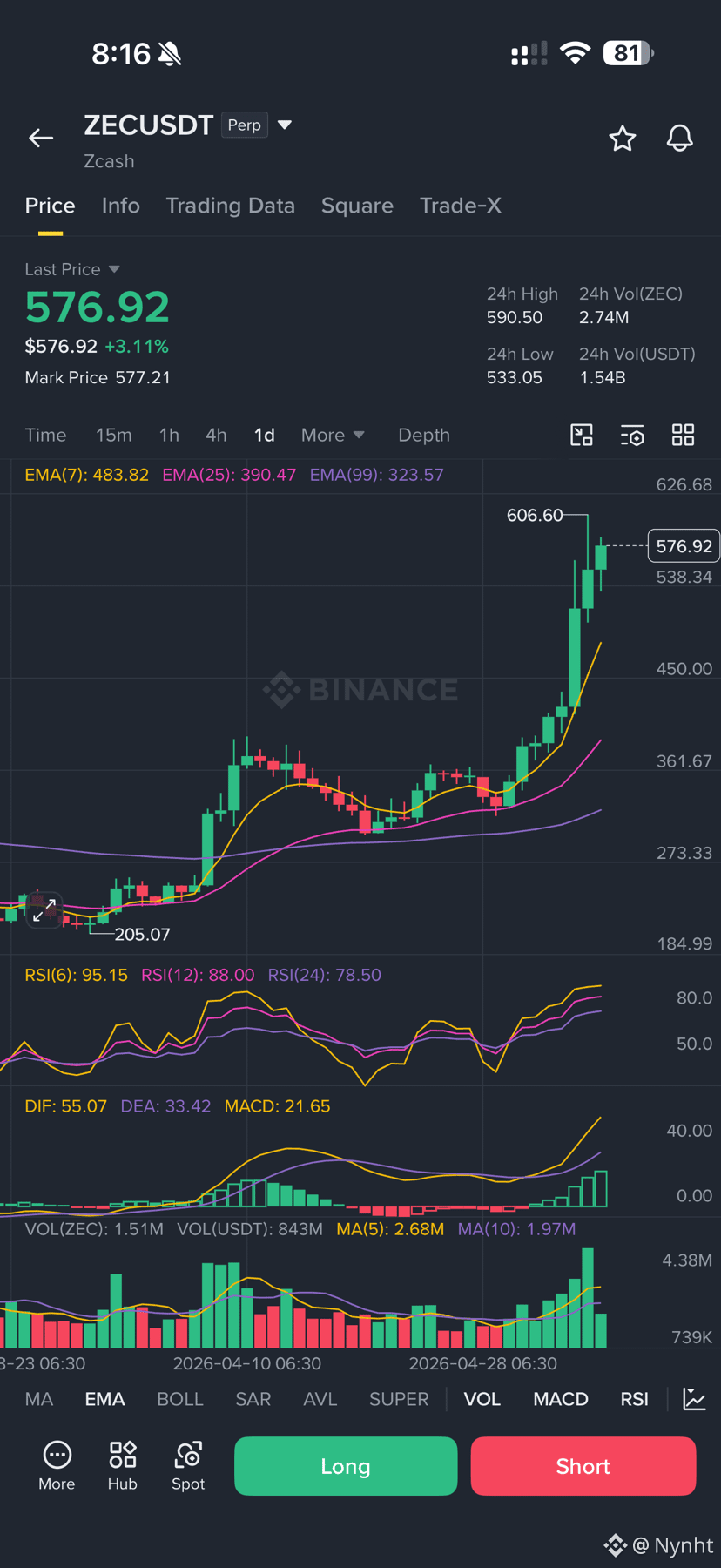
Task: Tap the 24h Low 533.05 value
Action: 515,377
